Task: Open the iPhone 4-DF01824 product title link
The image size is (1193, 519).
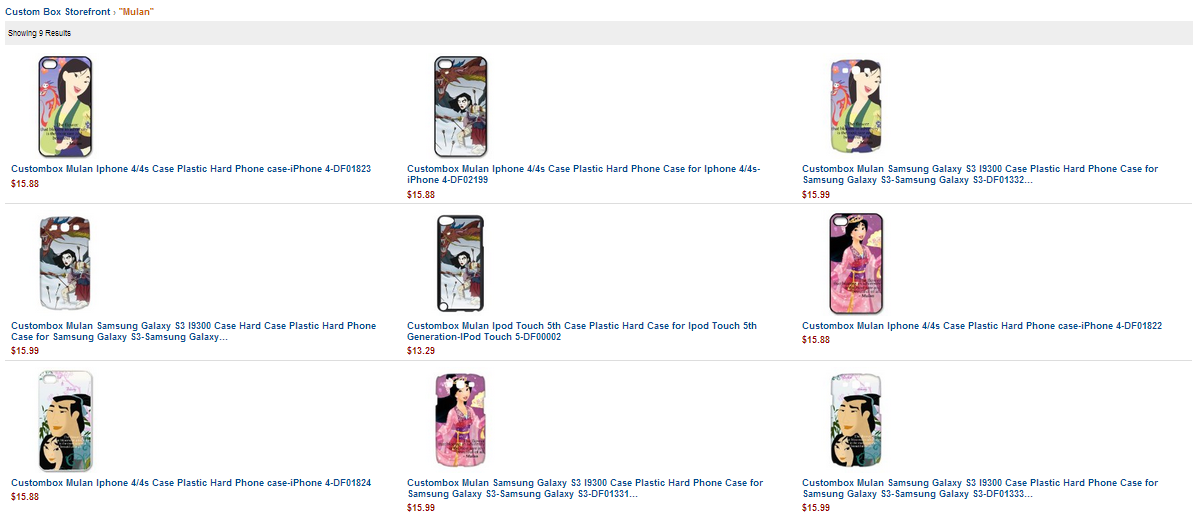Action: coord(191,483)
